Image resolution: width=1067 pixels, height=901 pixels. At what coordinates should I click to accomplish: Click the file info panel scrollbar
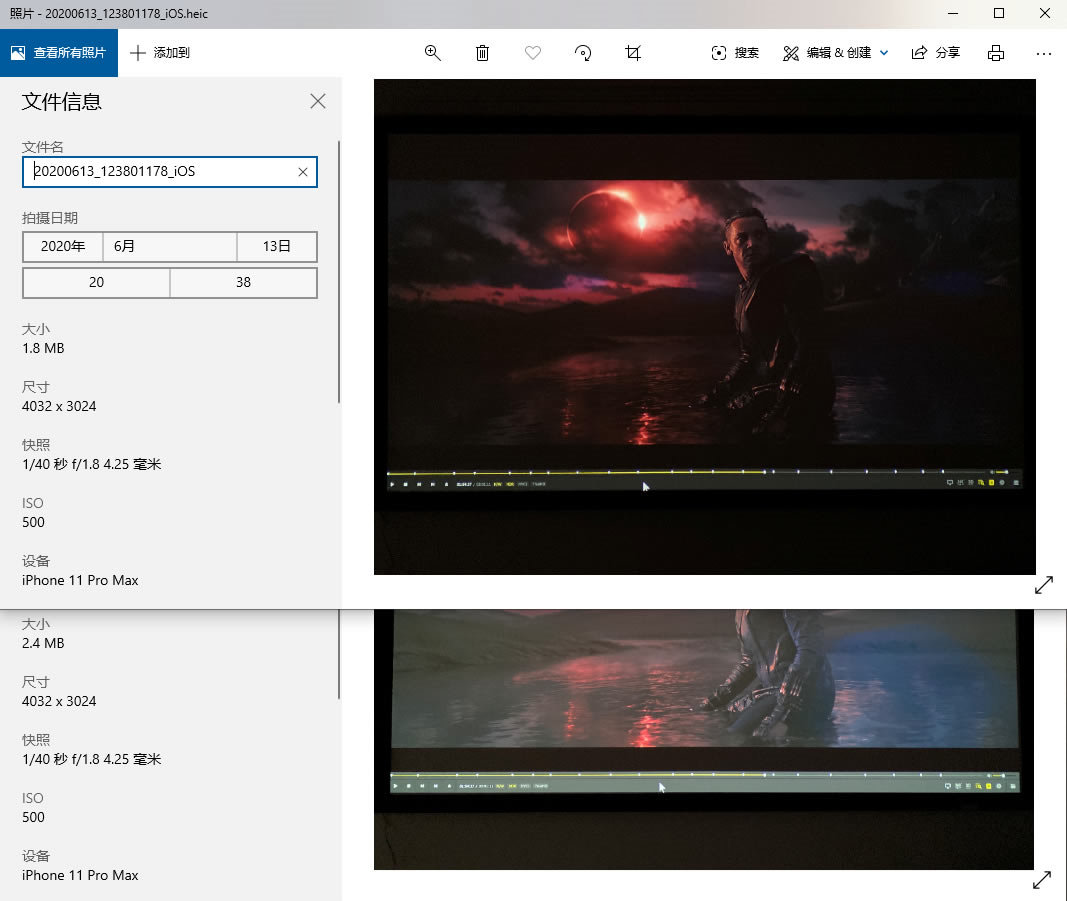coord(339,270)
